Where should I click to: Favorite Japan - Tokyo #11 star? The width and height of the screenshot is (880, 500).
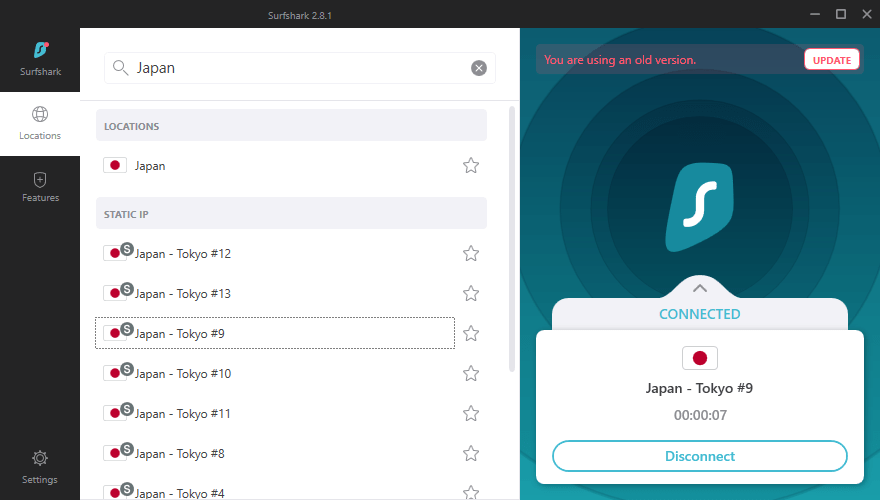click(x=471, y=414)
